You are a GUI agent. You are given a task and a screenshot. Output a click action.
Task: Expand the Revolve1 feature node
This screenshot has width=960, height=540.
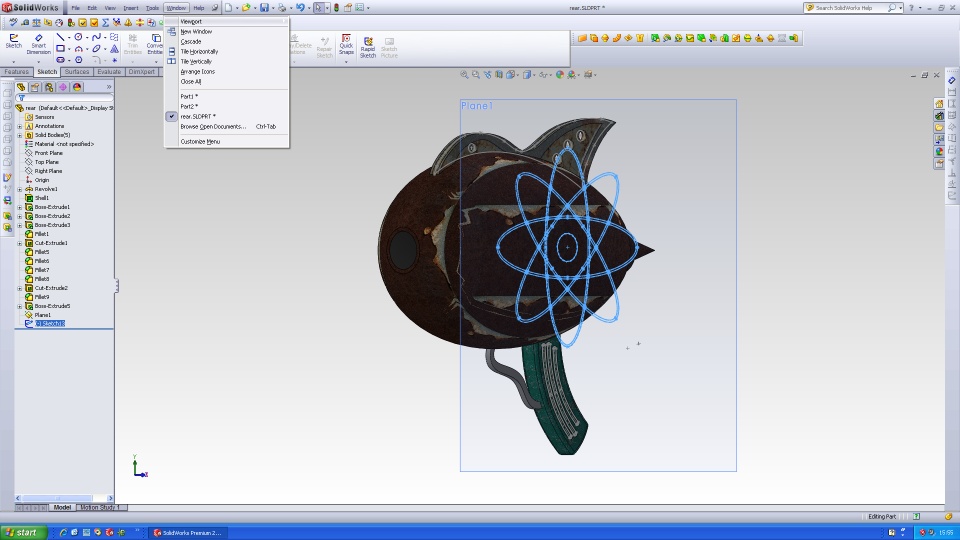click(x=20, y=189)
